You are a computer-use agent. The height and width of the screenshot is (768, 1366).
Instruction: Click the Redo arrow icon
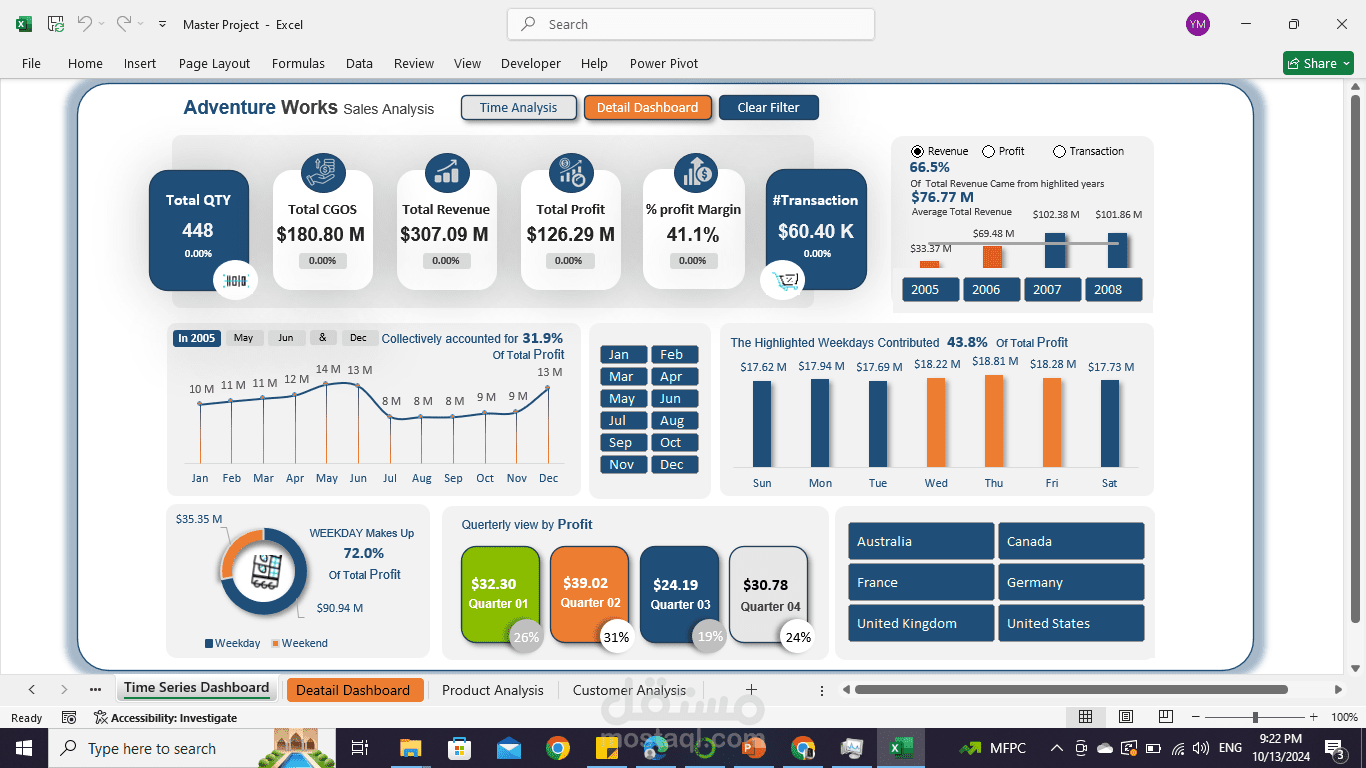click(123, 23)
